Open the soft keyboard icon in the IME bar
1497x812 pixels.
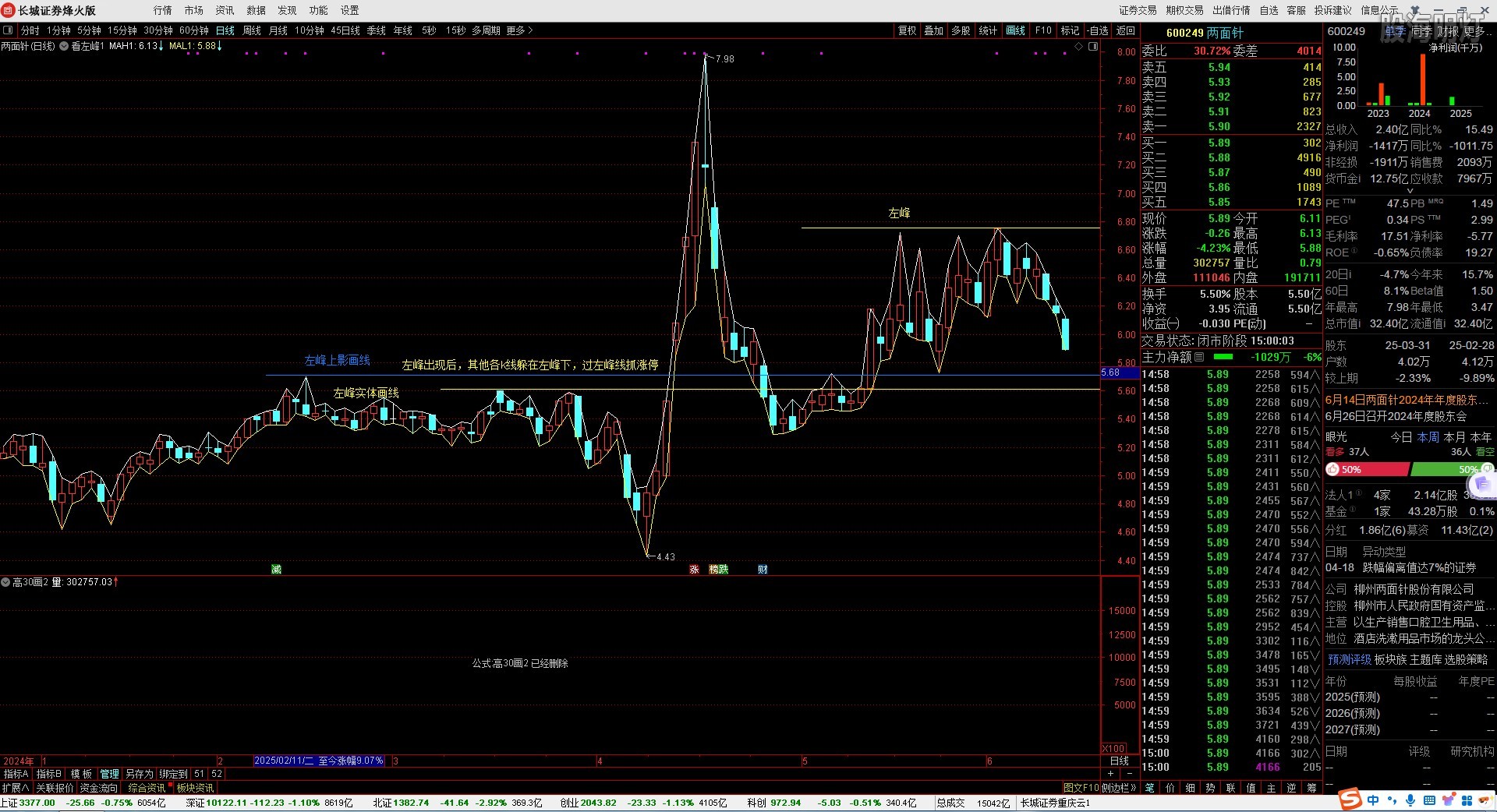(1429, 800)
